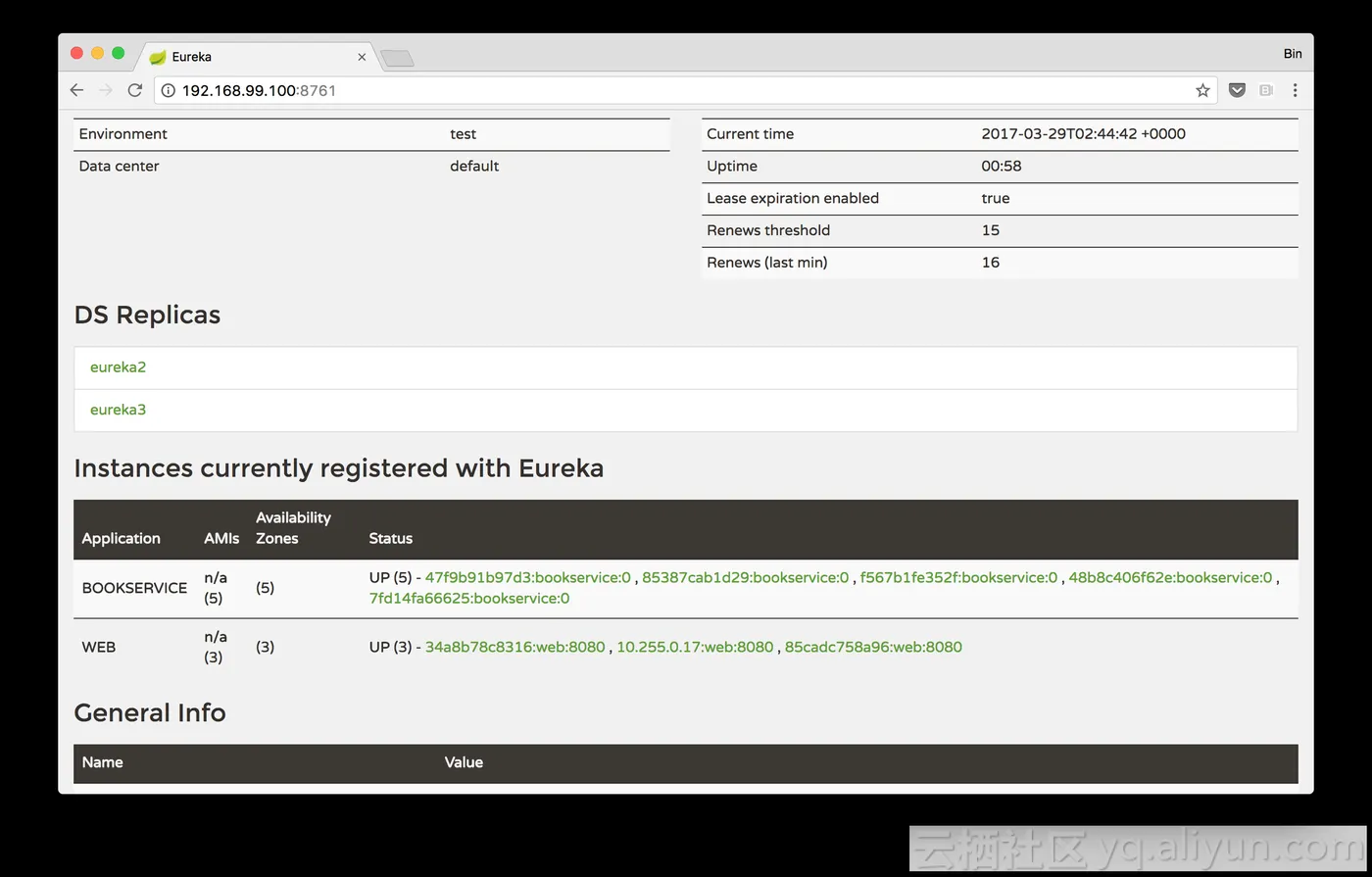Open instance 47f9b91b97d3:bookservice:0
The image size is (1372, 877).
[527, 577]
